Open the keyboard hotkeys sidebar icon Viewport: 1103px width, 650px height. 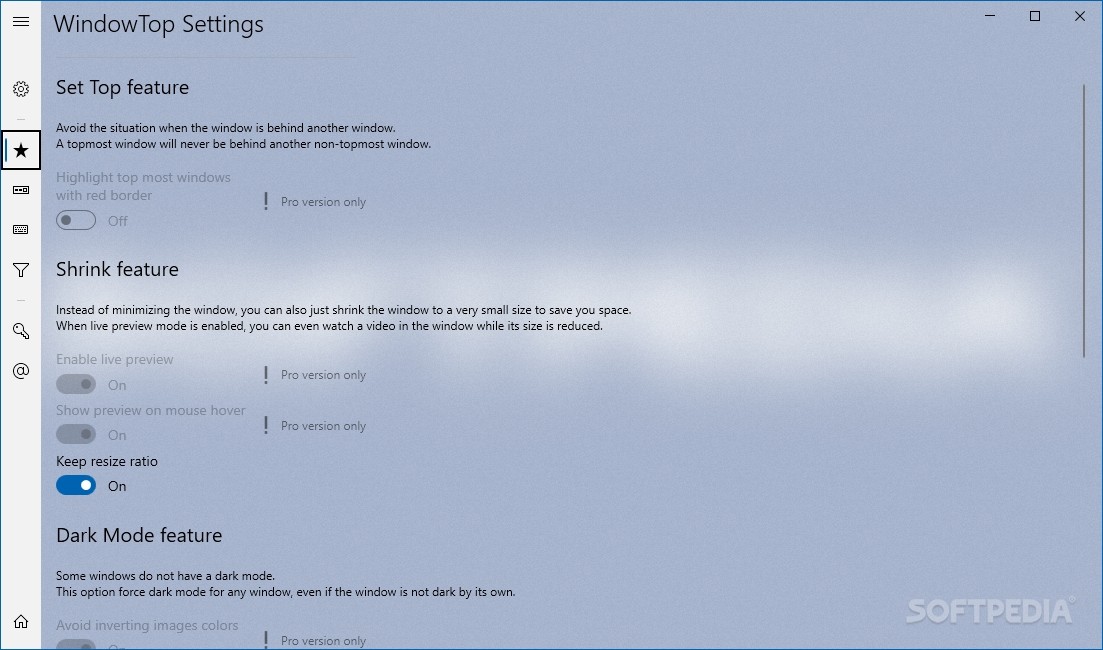point(21,229)
